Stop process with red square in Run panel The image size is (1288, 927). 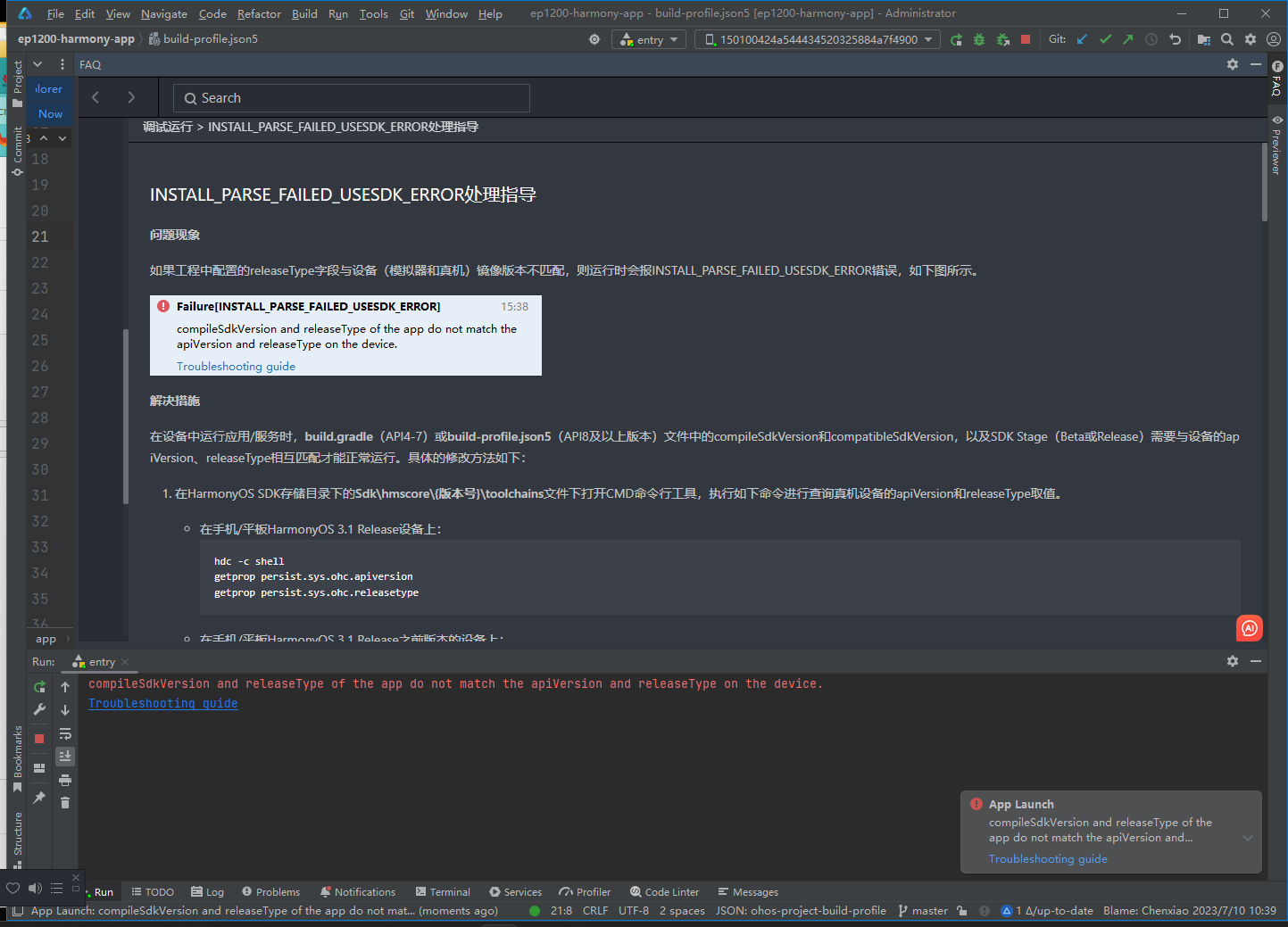point(39,739)
